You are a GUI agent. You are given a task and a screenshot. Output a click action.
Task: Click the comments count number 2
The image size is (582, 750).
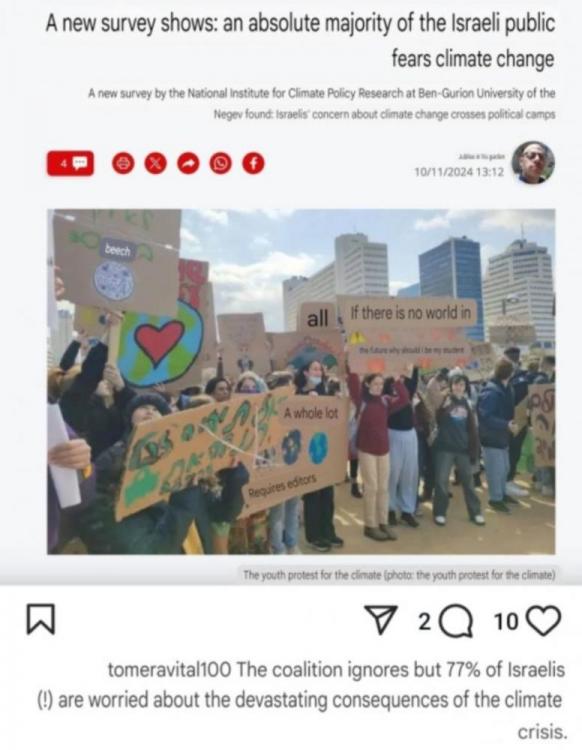[425, 621]
